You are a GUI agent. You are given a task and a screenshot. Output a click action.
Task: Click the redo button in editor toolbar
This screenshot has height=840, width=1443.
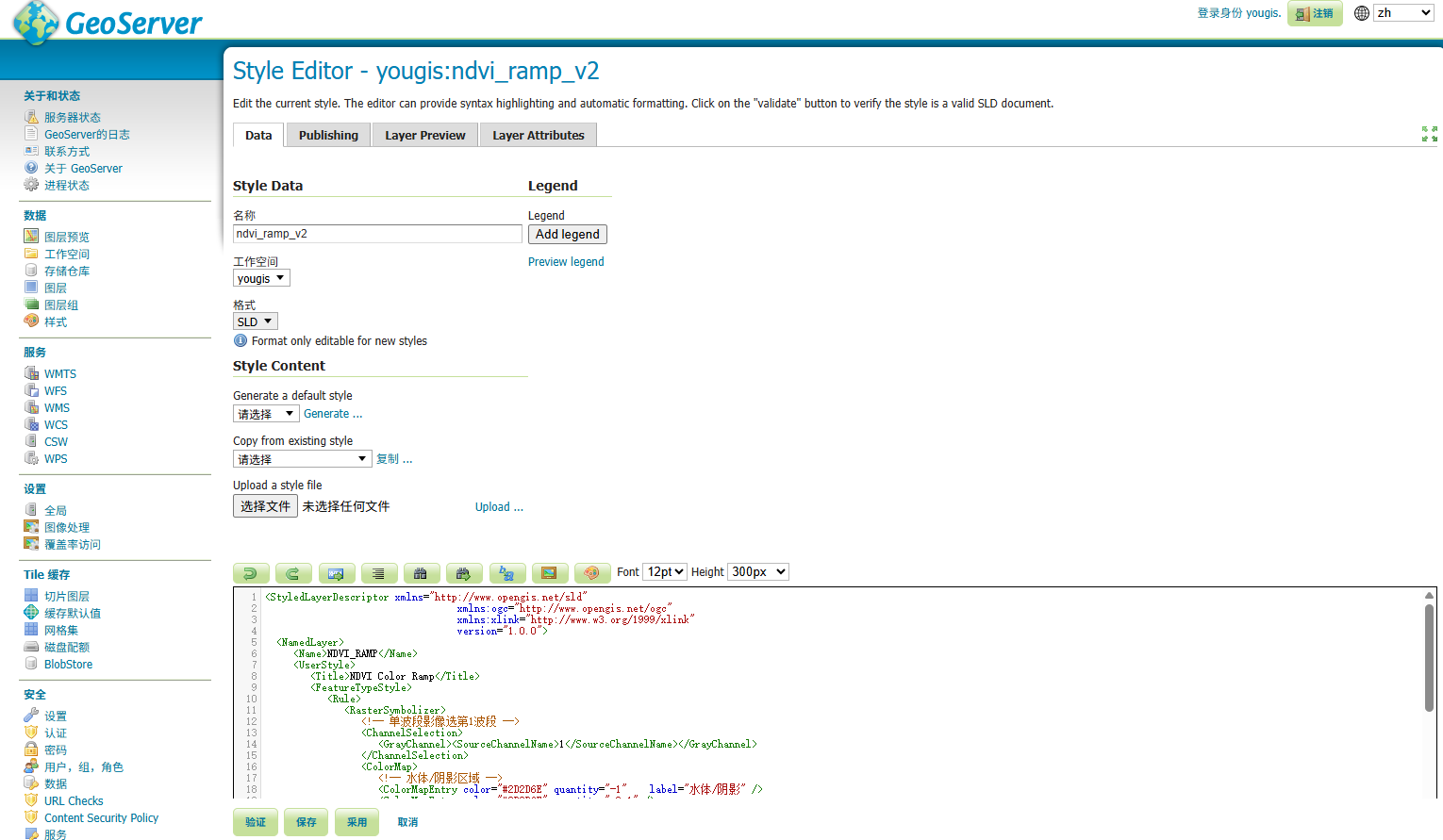293,573
